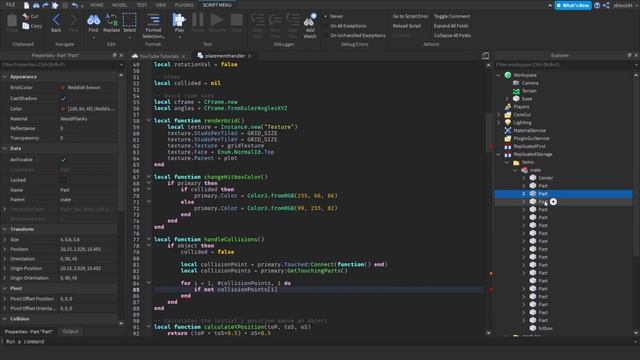This screenshot has width=640, height=360.
Task: Click Toggle Comment action
Action: (452, 16)
